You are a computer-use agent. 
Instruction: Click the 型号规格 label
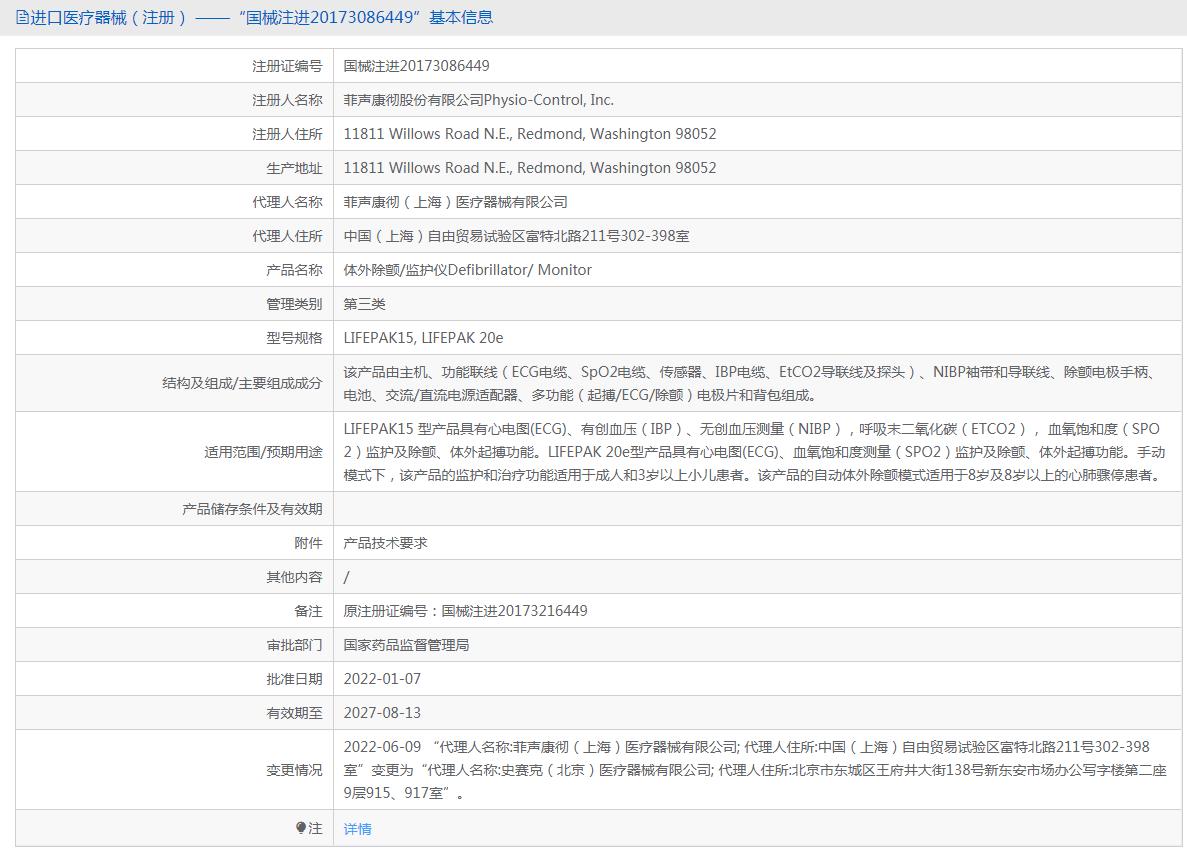tap(294, 338)
